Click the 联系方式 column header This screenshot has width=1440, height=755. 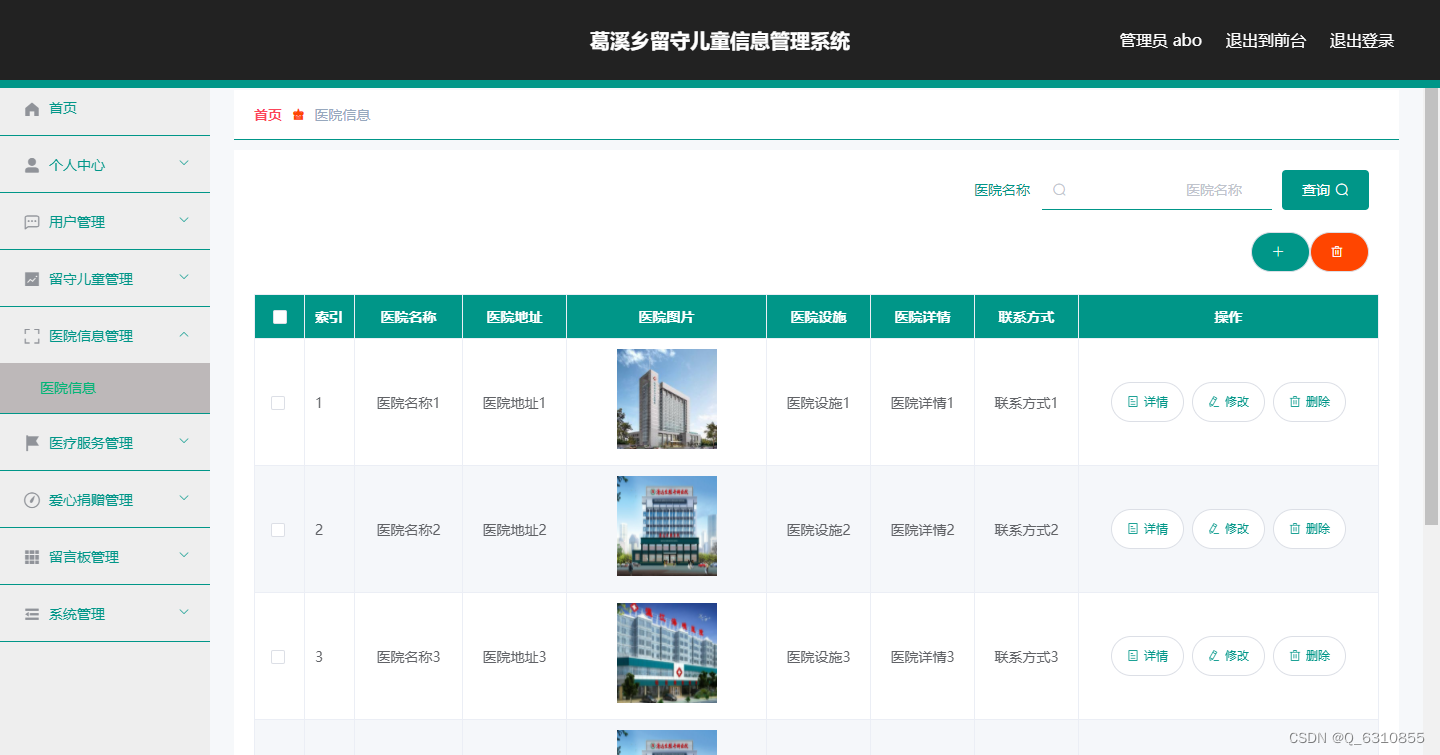pyautogui.click(x=1026, y=317)
